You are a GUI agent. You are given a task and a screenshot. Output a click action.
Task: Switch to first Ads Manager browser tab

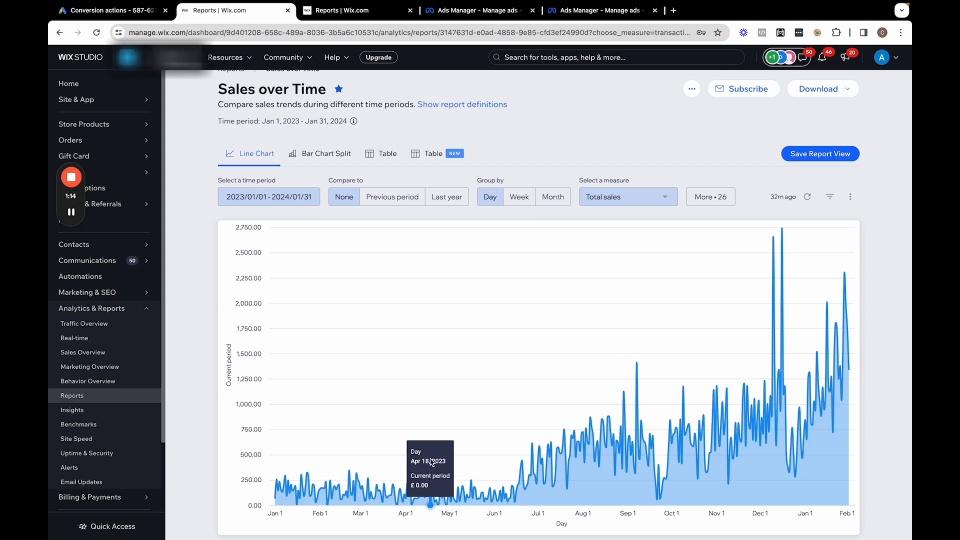click(x=479, y=10)
